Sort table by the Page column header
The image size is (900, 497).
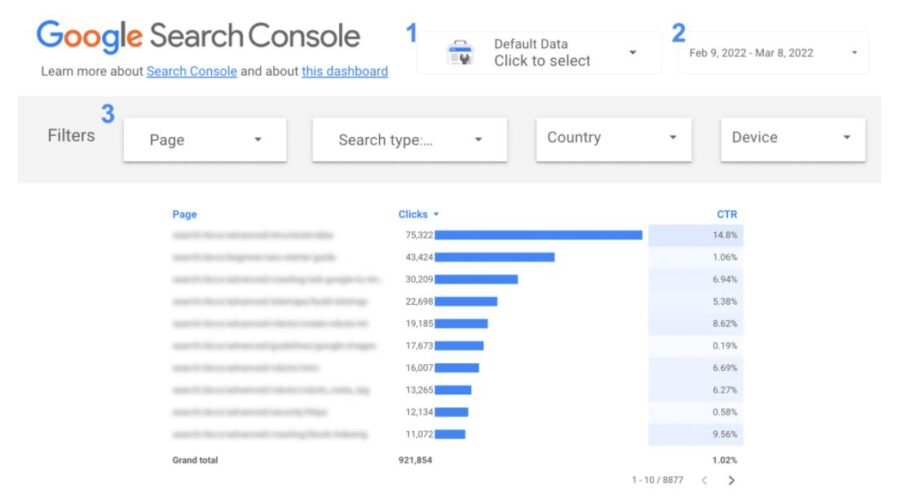[x=184, y=214]
